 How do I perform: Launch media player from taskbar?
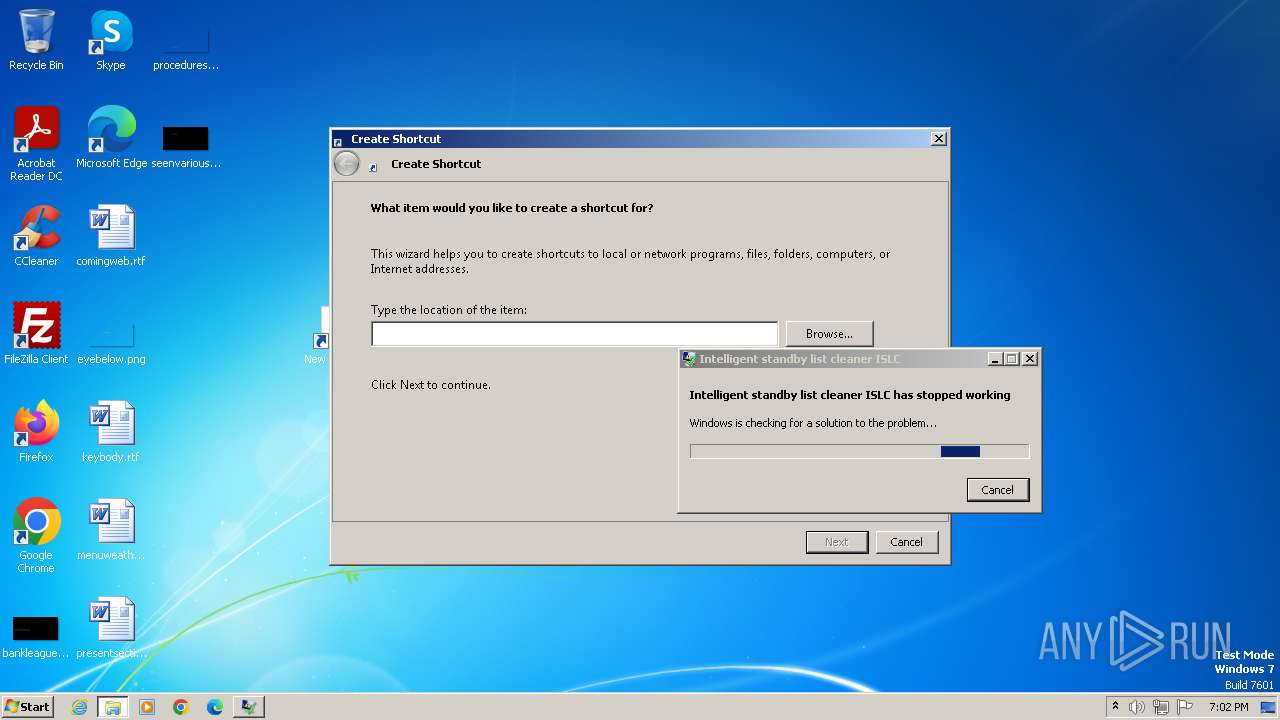coord(147,707)
